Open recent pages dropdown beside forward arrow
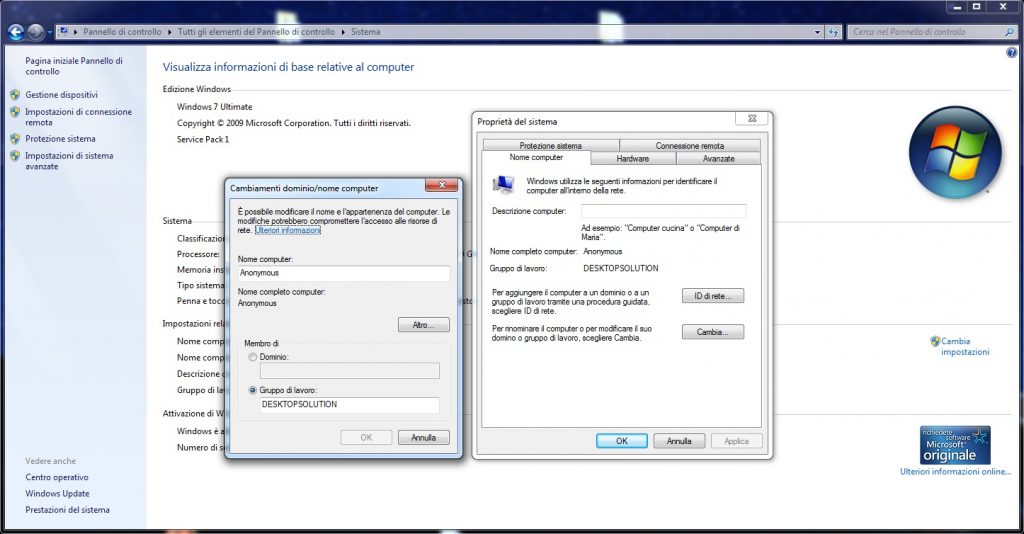Viewport: 1024px width, 534px height. pos(50,31)
